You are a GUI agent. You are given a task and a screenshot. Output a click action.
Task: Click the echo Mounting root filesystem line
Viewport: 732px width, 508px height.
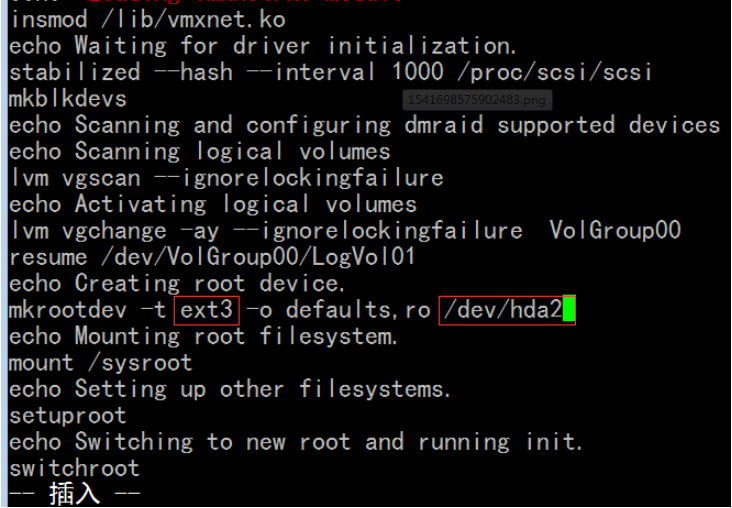pos(204,336)
